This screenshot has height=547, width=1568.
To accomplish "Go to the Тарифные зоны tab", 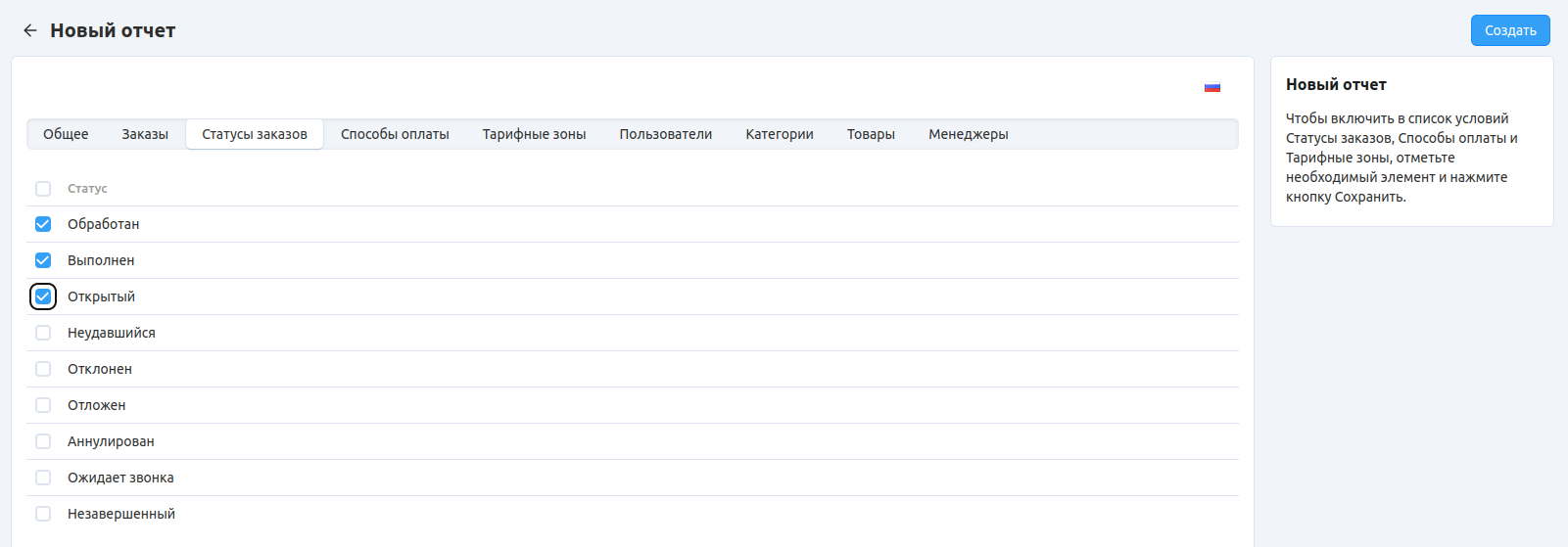I will (x=534, y=134).
